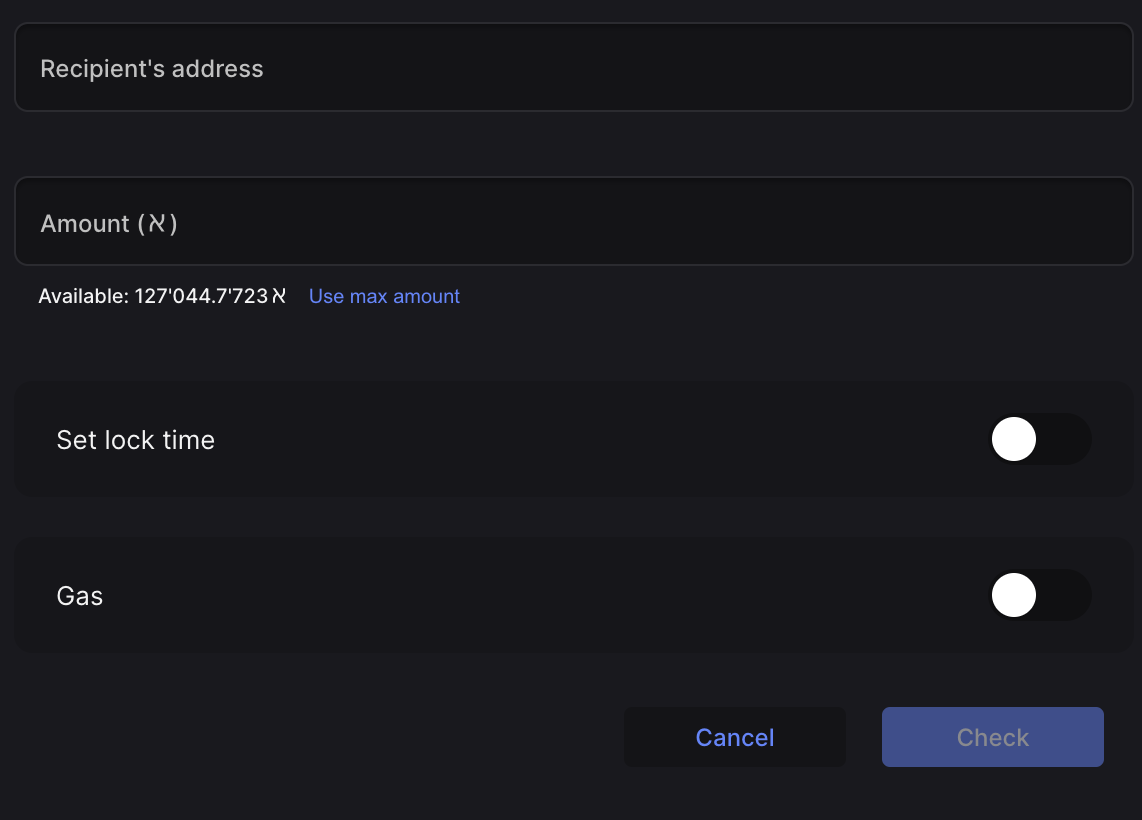Switch off the Gas setting
The height and width of the screenshot is (820, 1142).
[1040, 595]
